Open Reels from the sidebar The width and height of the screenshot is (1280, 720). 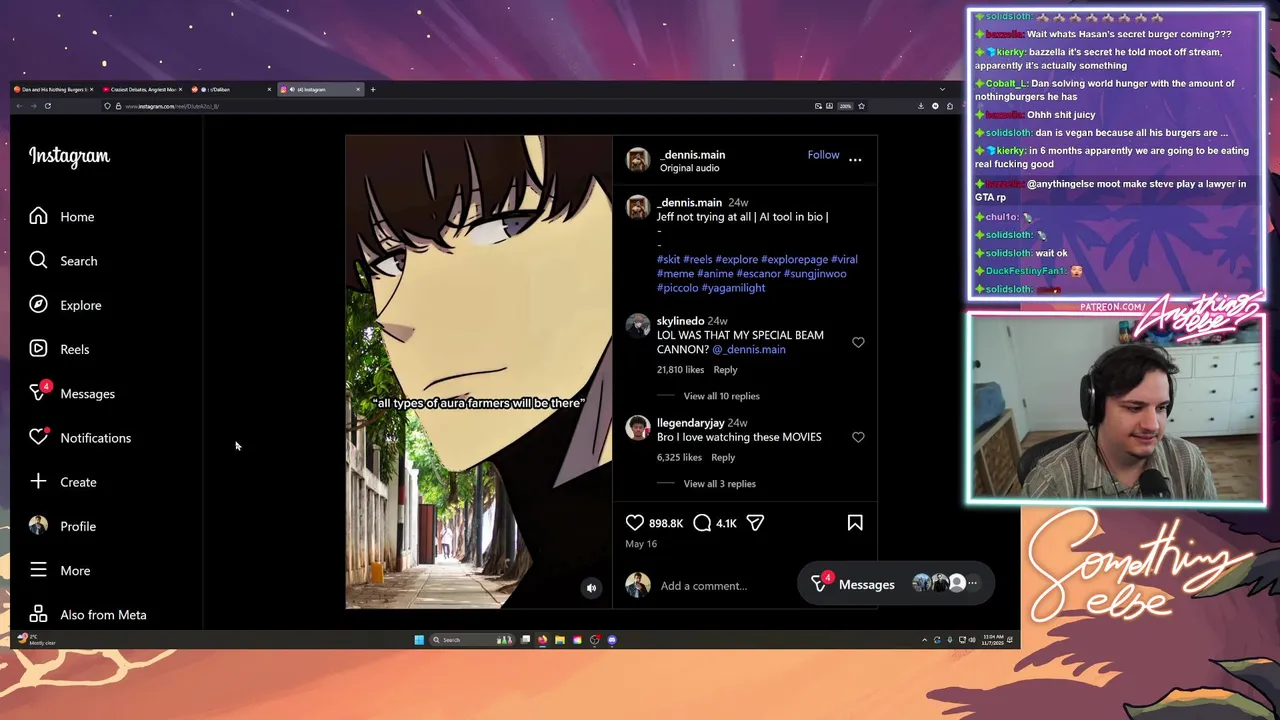(x=60, y=349)
